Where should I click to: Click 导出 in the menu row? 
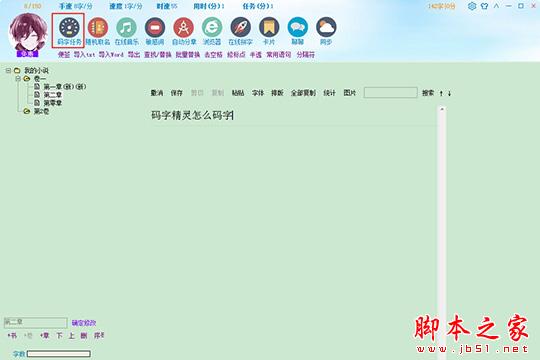tap(134, 54)
